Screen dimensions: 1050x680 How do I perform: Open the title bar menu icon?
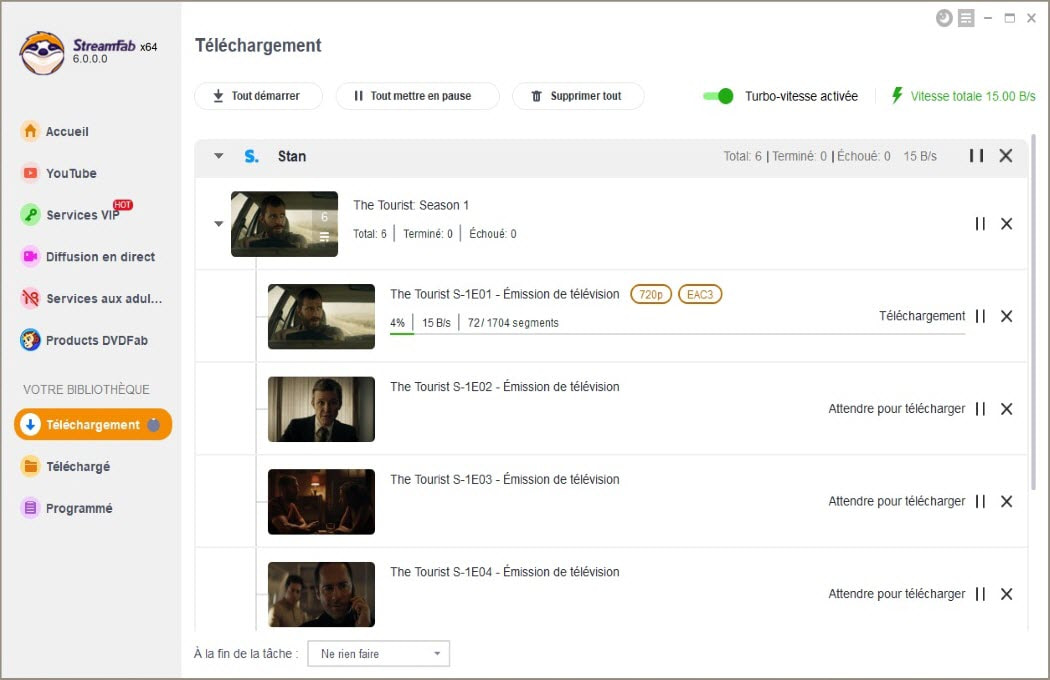click(966, 18)
